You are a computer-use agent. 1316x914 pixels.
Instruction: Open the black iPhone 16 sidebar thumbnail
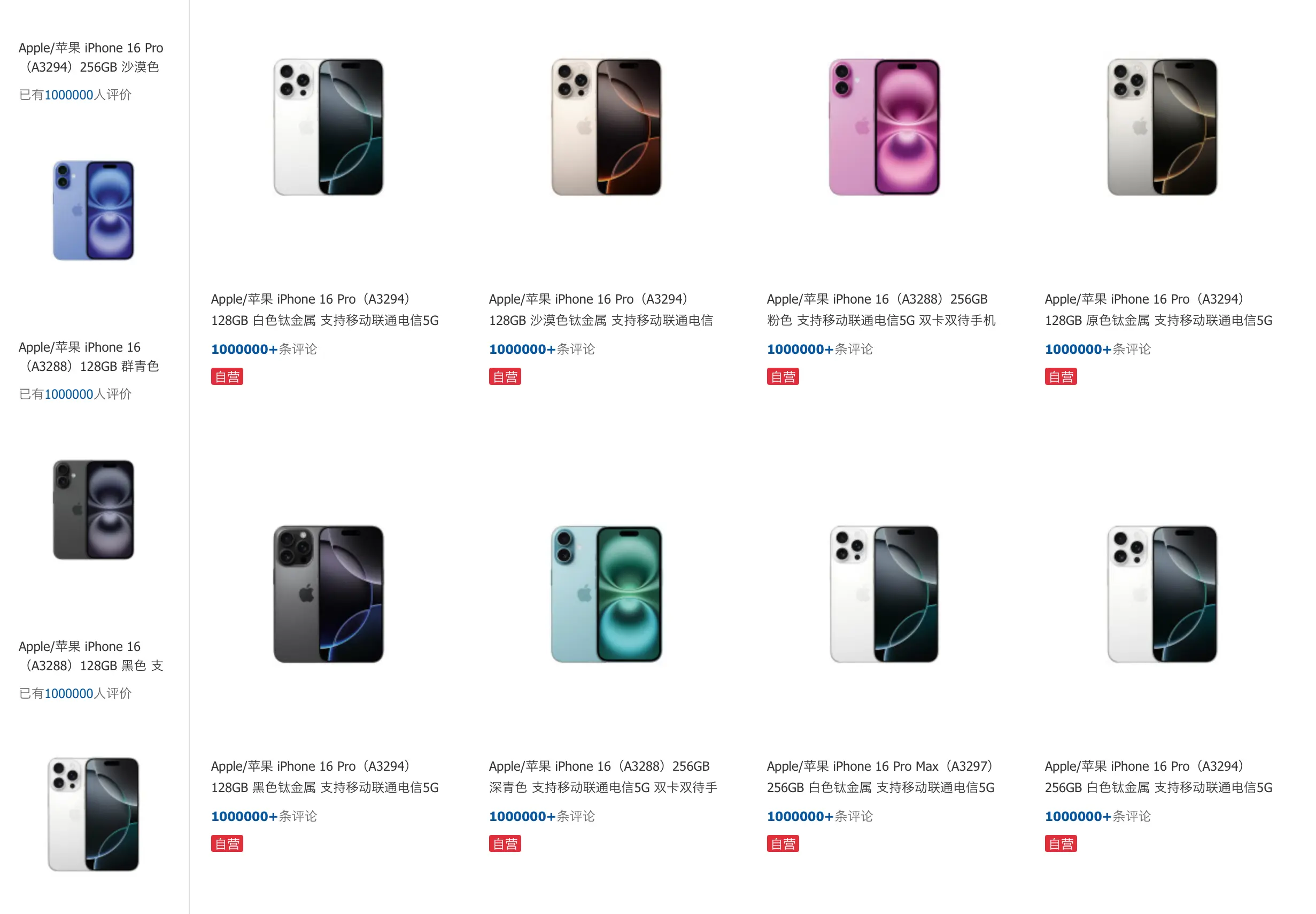(x=94, y=509)
